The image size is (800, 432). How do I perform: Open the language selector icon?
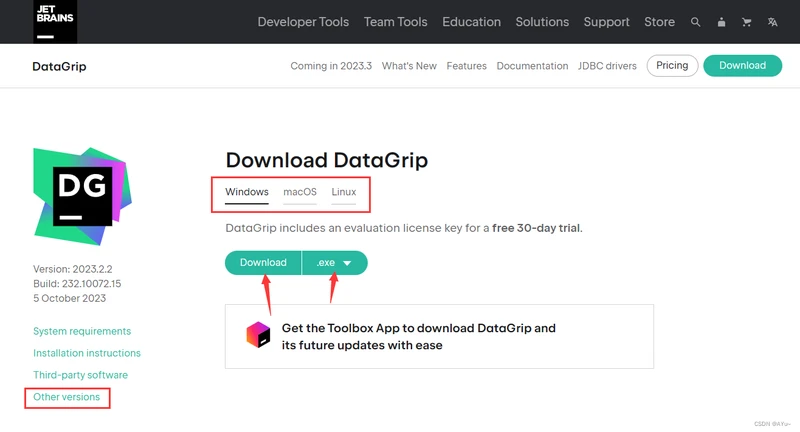(x=772, y=22)
